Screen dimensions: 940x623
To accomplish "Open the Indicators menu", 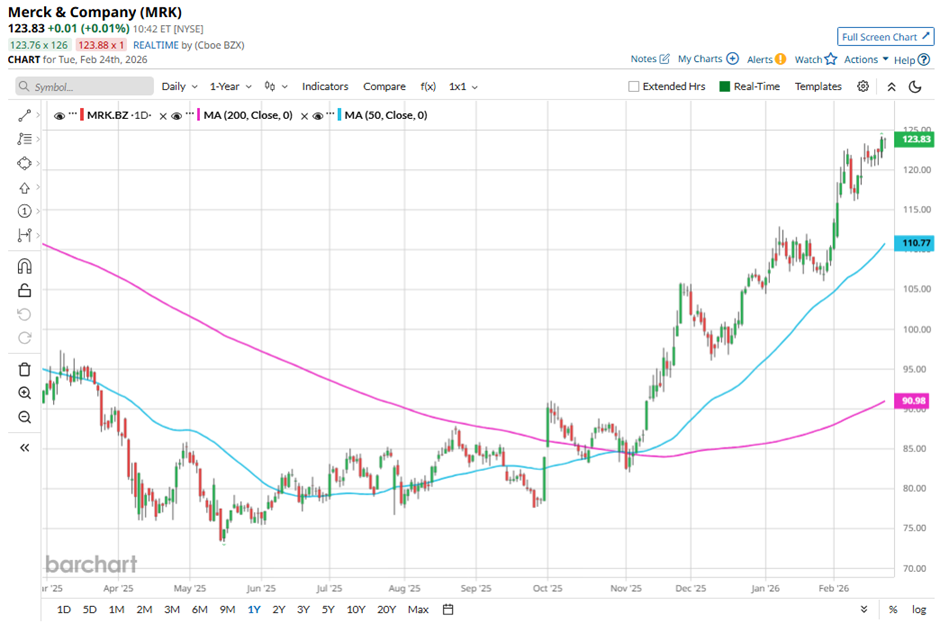I will coord(325,87).
